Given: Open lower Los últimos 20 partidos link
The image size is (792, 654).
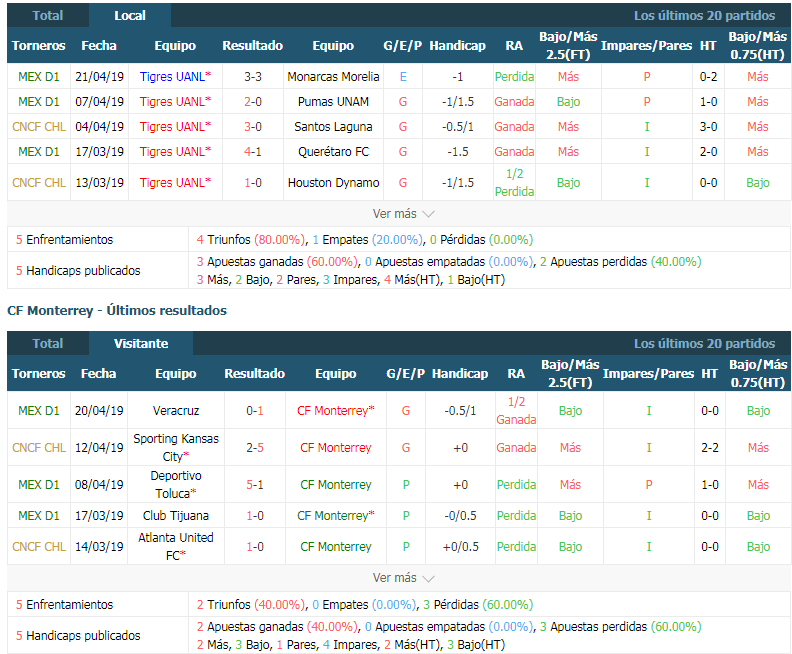Looking at the screenshot, I should click(x=704, y=343).
